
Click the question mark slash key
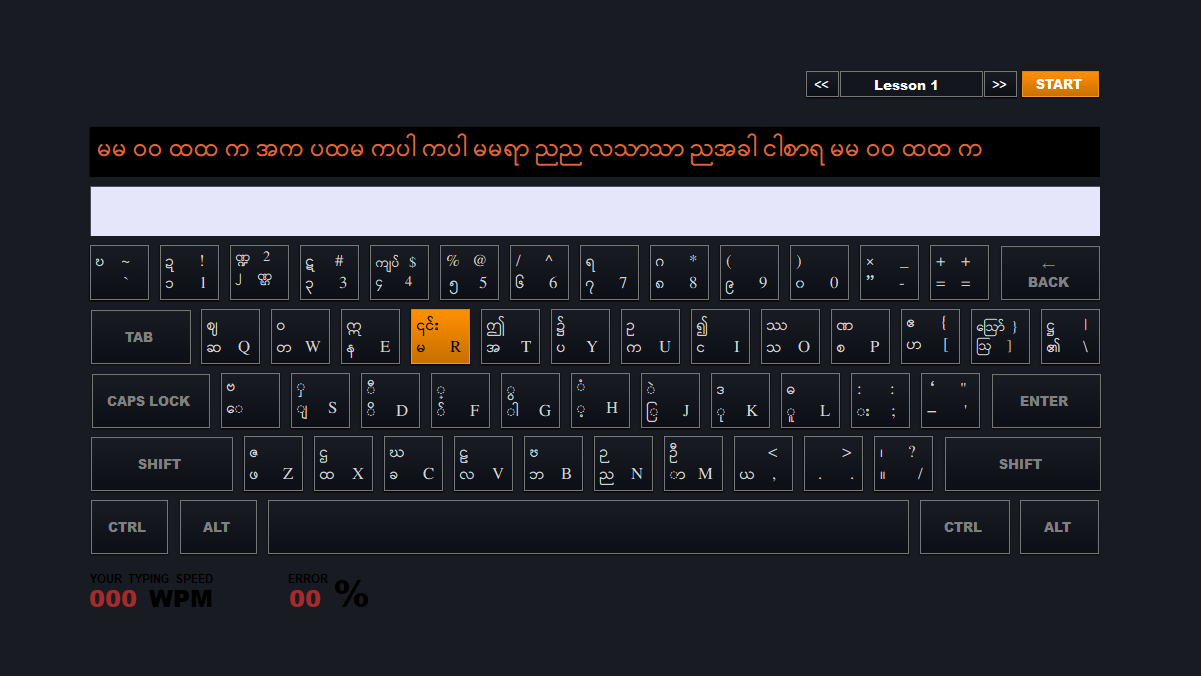[903, 463]
